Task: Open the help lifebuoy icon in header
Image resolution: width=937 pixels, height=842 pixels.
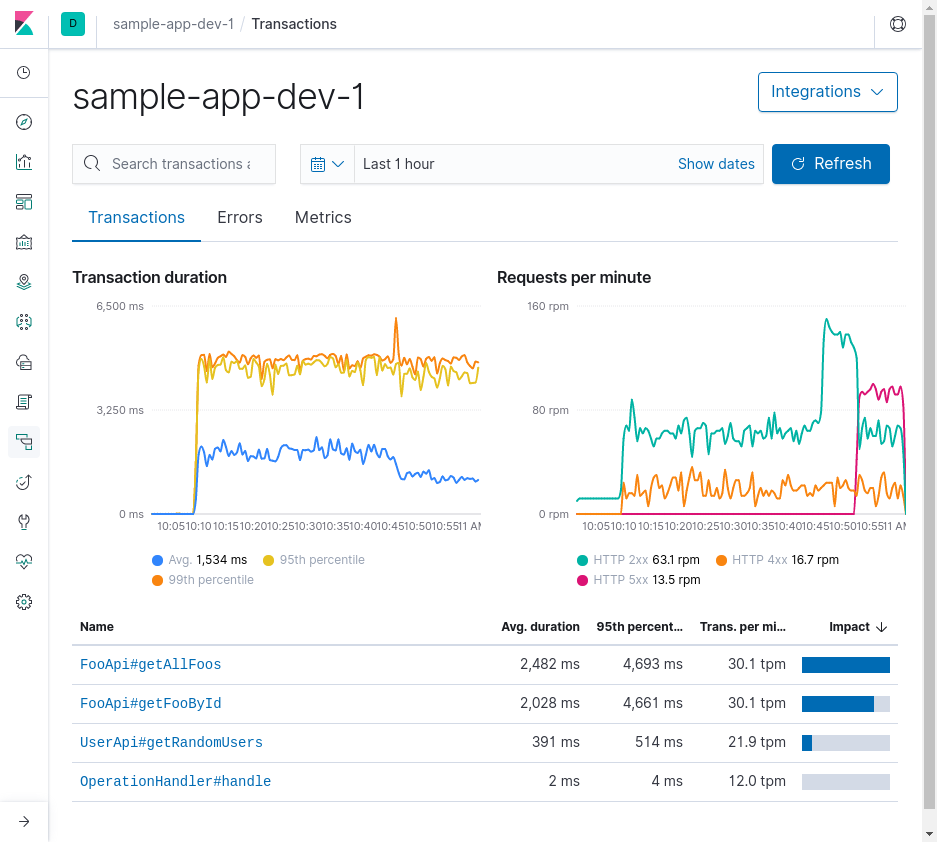Action: pos(898,24)
